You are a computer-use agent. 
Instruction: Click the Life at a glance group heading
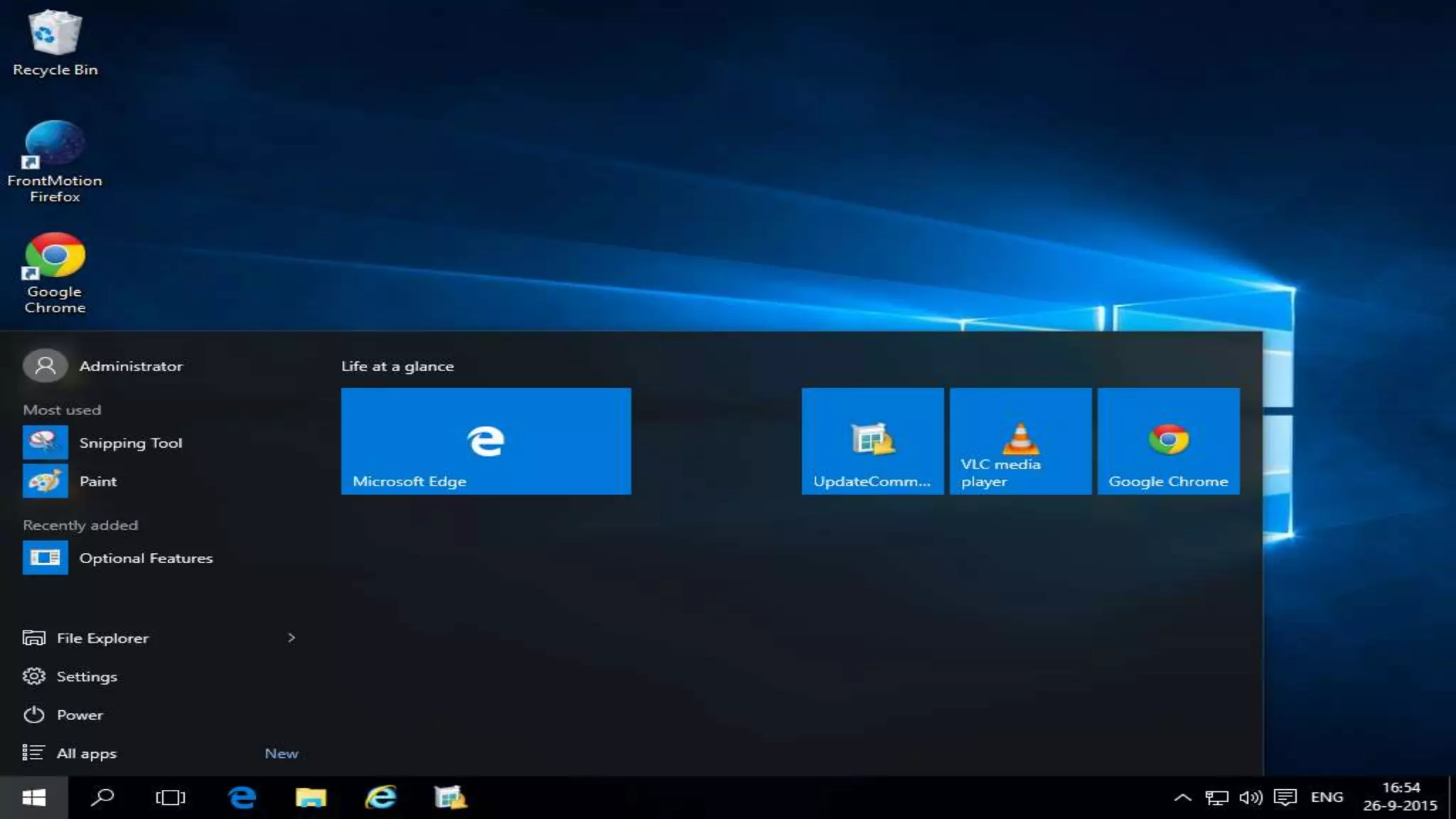(397, 366)
